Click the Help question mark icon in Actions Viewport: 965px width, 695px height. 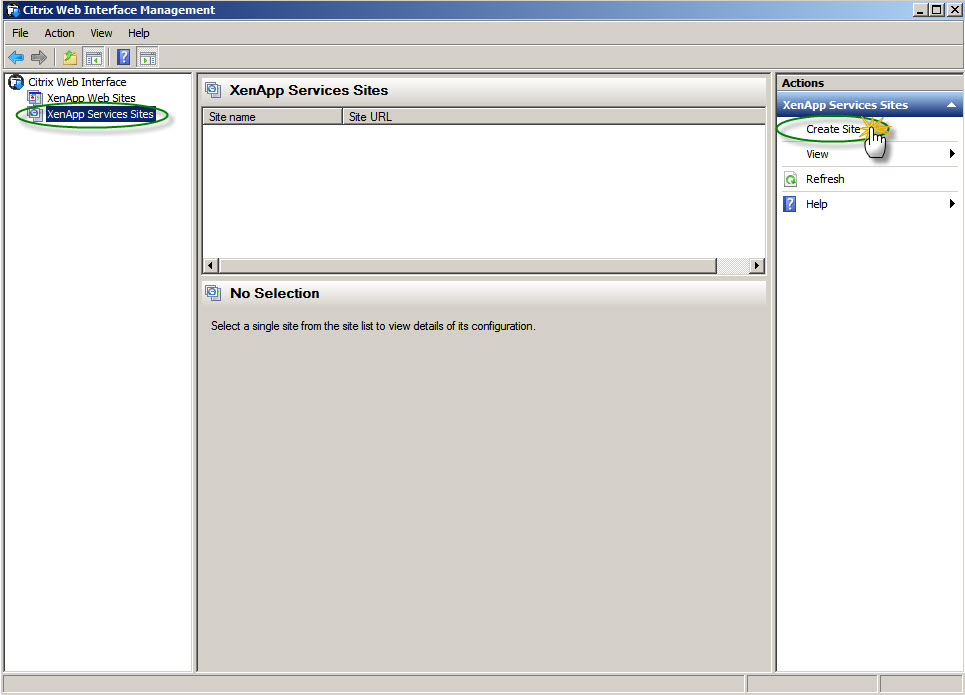(790, 204)
